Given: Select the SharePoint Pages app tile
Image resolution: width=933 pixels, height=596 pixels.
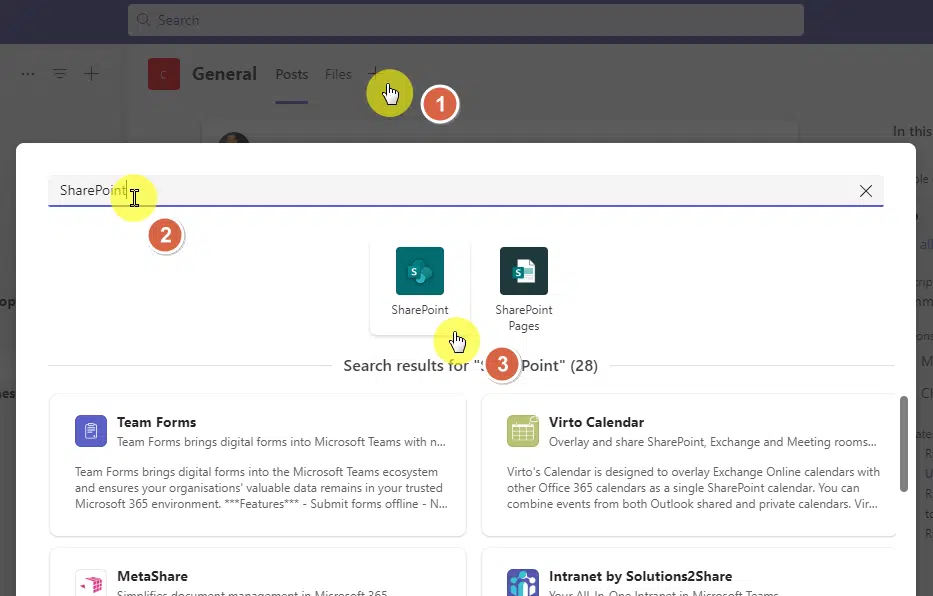Looking at the screenshot, I should pos(524,289).
